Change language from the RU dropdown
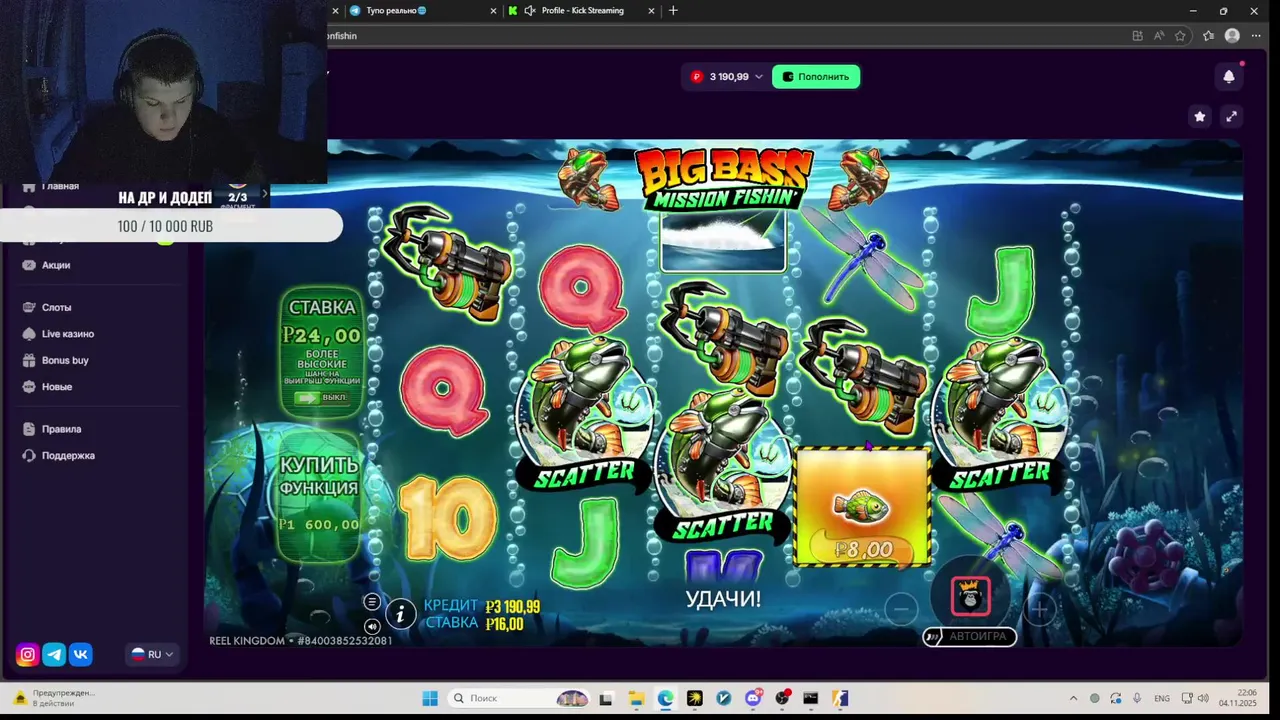 (153, 655)
